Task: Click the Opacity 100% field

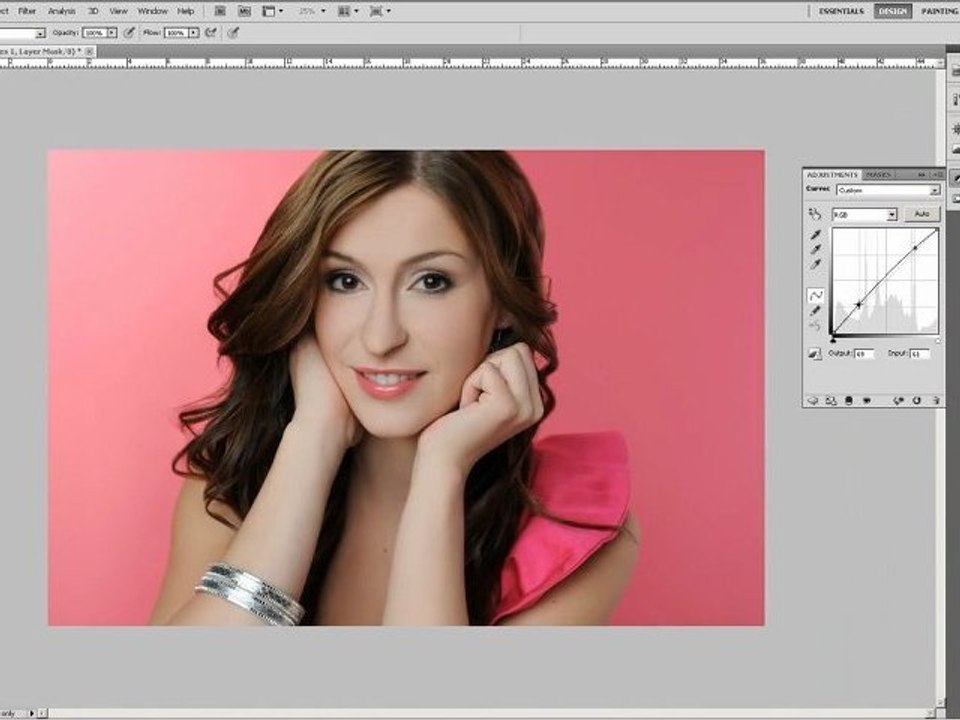Action: 95,33
